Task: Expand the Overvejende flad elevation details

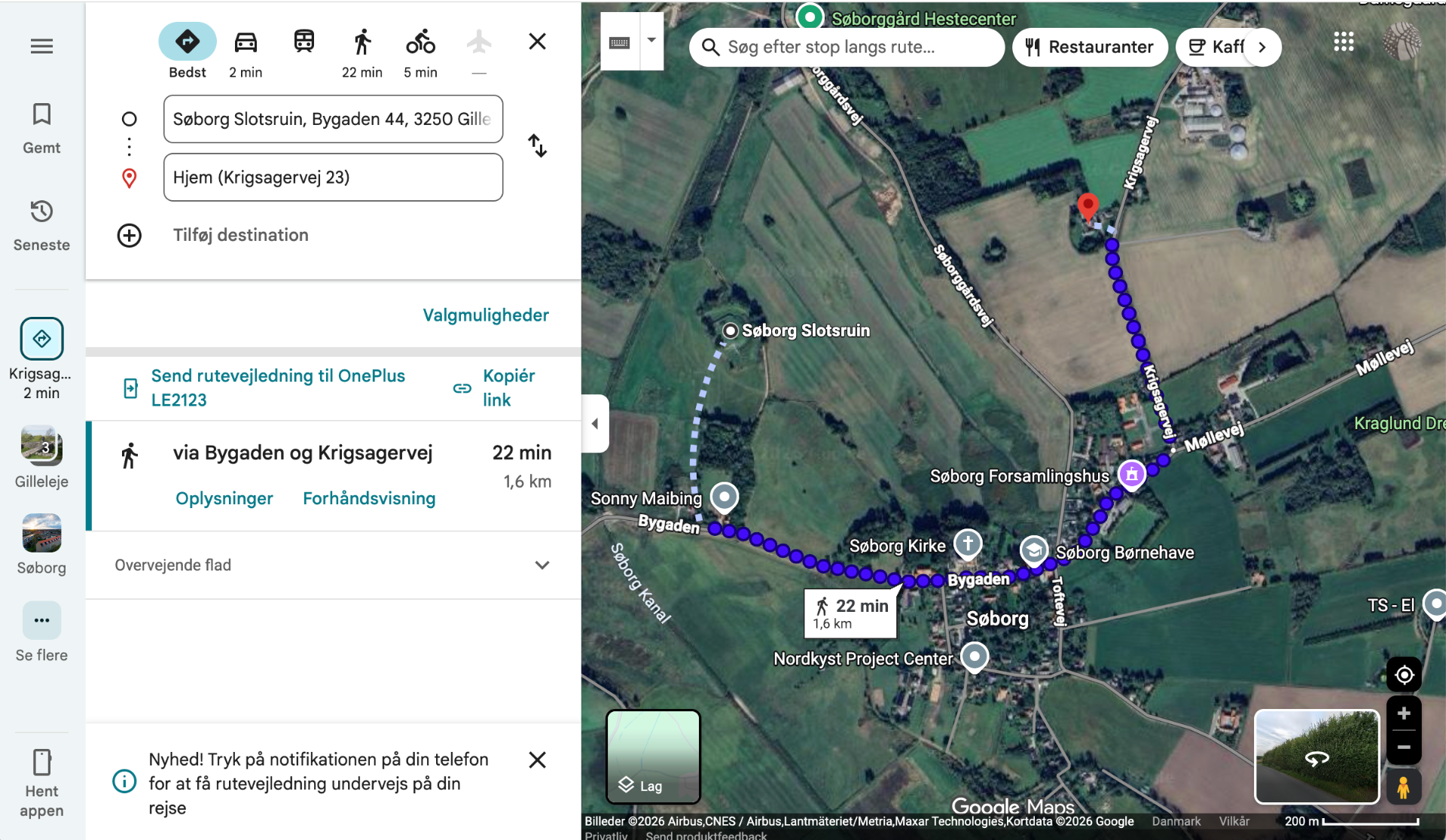Action: [541, 565]
